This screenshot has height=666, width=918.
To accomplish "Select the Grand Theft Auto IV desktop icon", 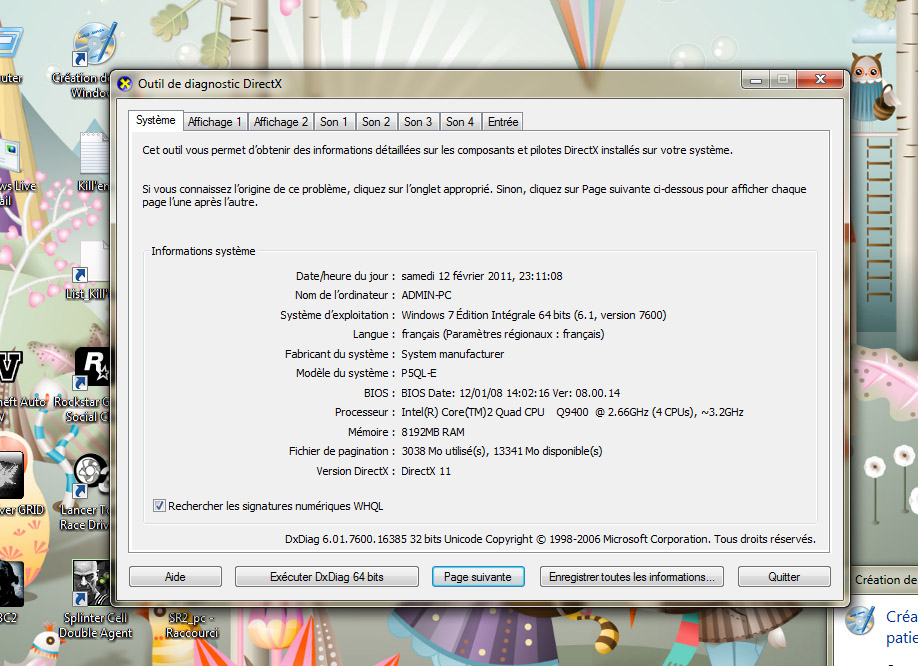I will pyautogui.click(x=10, y=369).
